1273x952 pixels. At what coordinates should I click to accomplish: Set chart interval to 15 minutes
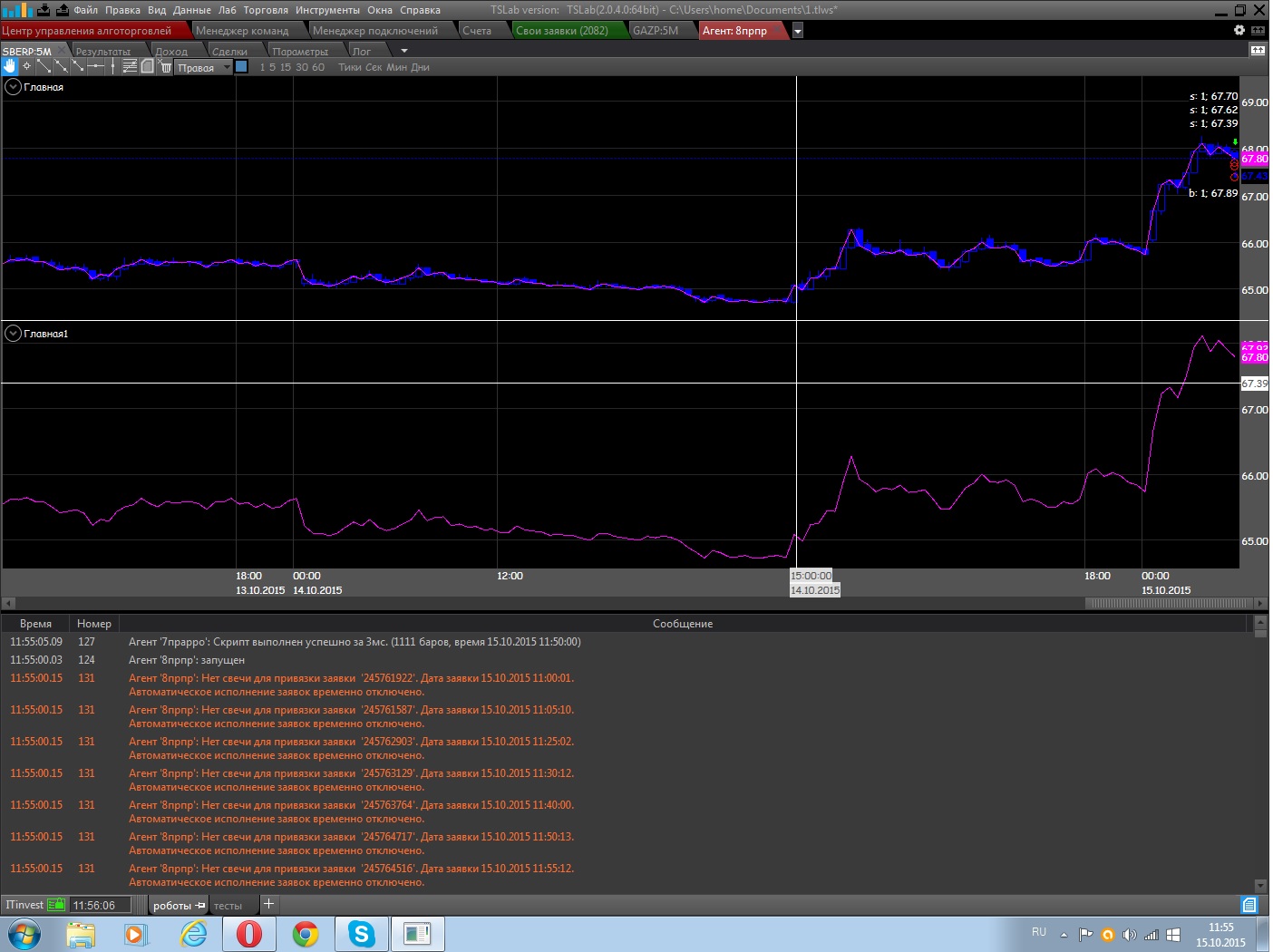point(286,67)
